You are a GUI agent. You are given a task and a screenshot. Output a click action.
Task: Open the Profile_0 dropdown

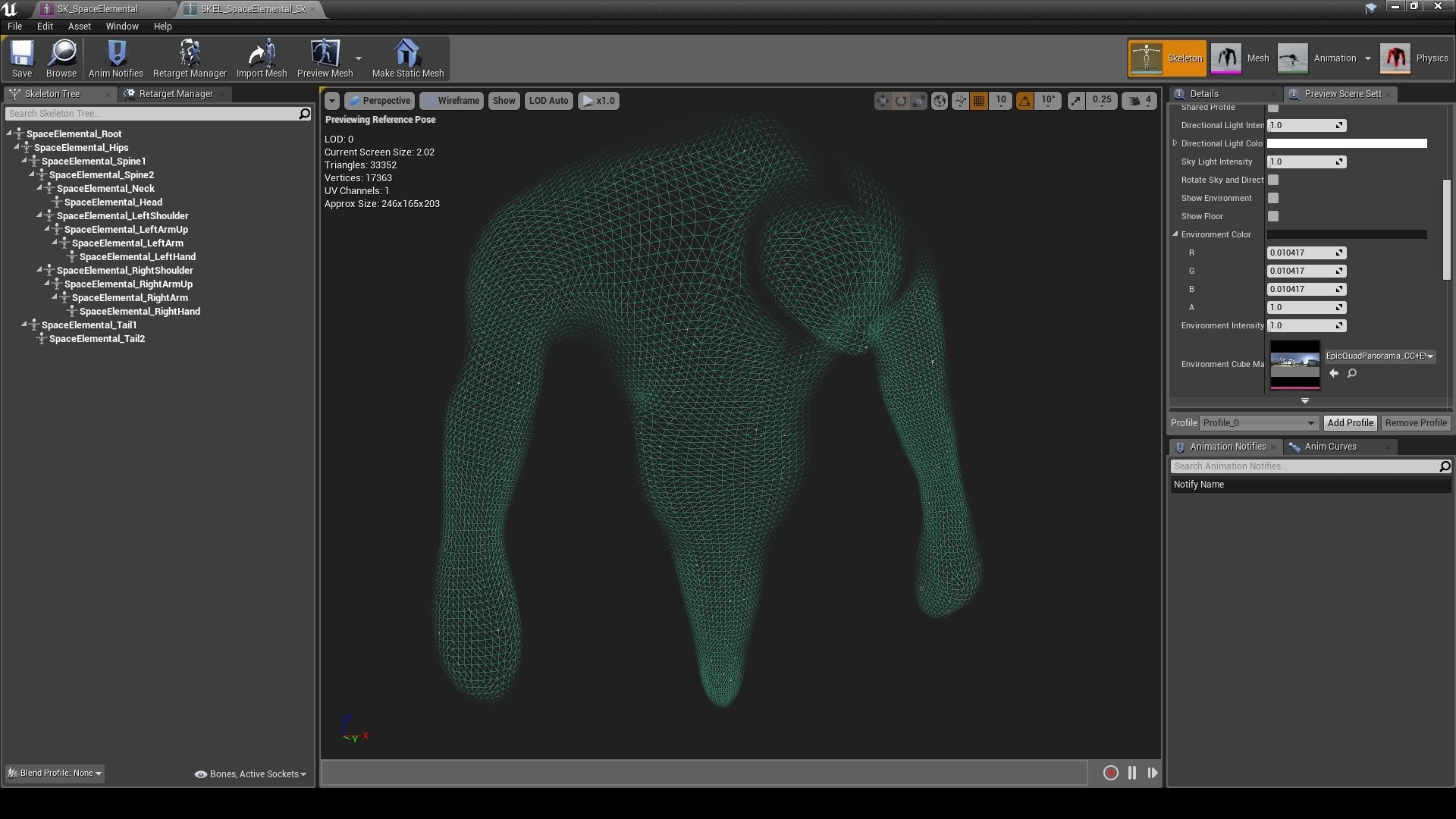click(x=1258, y=423)
